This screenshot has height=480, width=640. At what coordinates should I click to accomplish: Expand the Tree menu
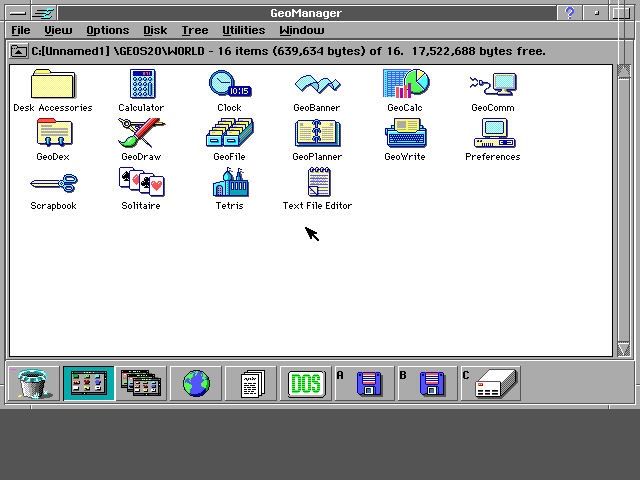(194, 31)
